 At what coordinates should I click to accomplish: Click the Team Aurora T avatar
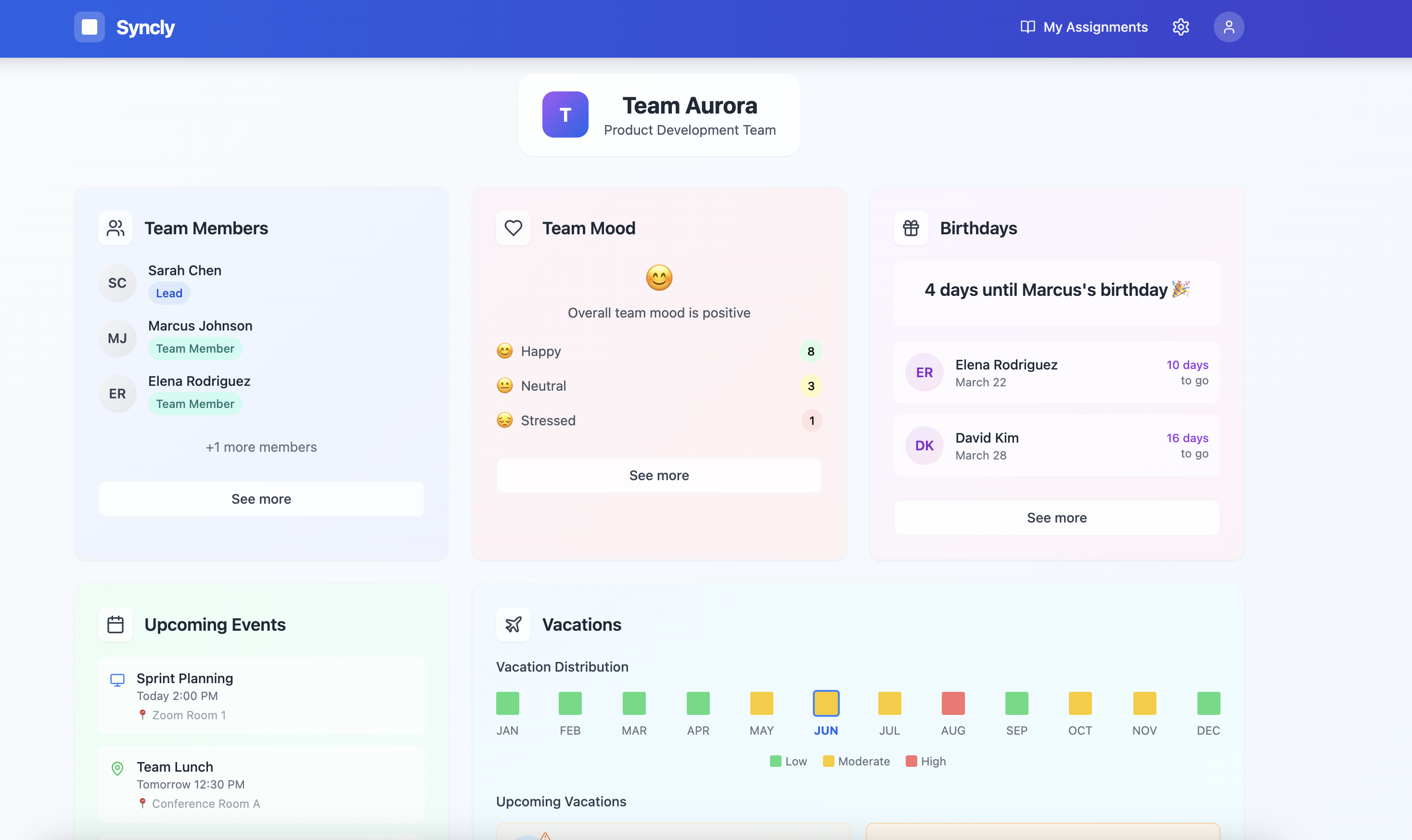click(565, 115)
